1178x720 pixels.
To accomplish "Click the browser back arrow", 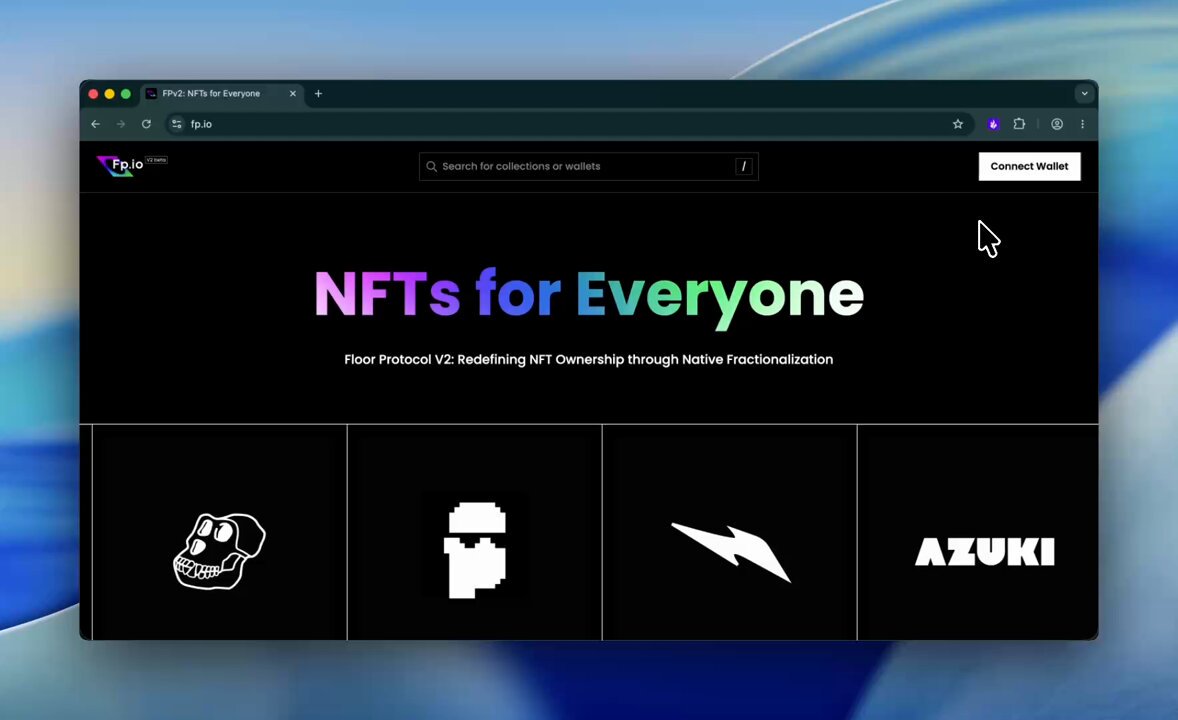I will pyautogui.click(x=95, y=124).
